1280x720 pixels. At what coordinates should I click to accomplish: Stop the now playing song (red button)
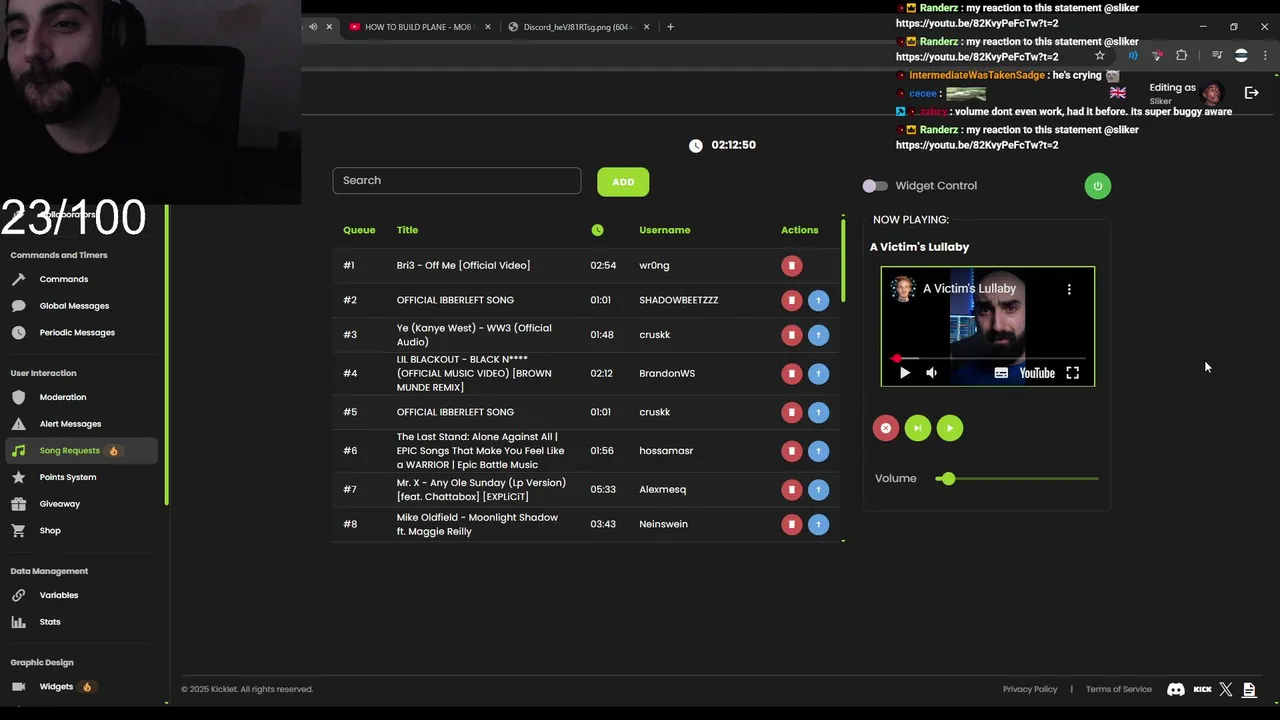tap(885, 428)
